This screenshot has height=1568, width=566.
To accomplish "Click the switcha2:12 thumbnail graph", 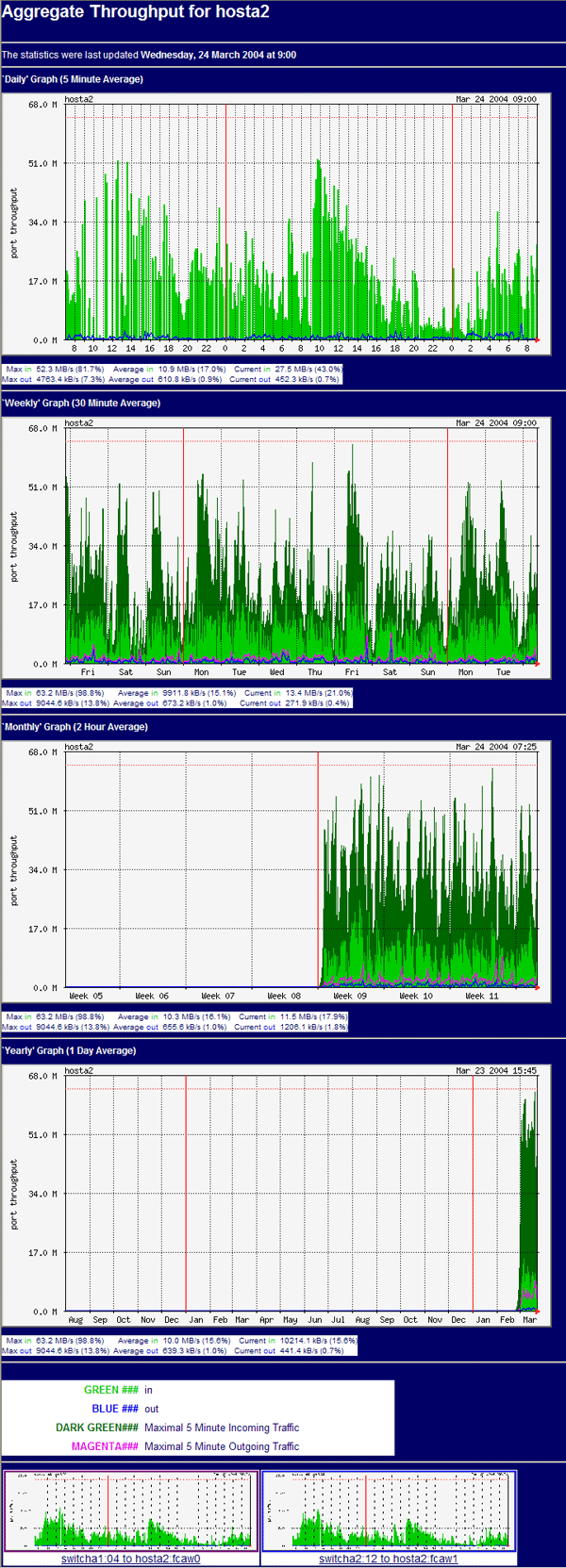I will click(389, 1510).
